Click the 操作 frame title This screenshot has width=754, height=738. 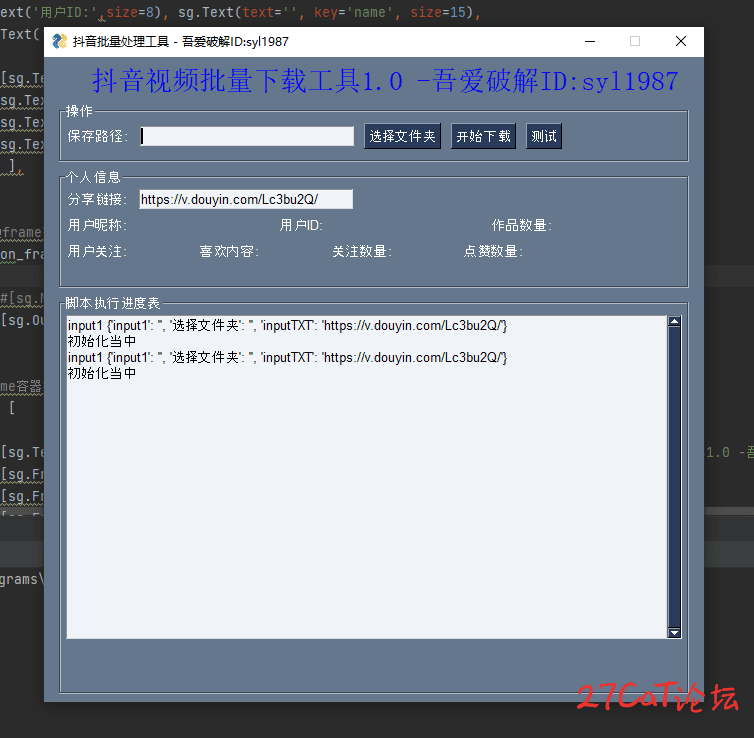pyautogui.click(x=79, y=111)
